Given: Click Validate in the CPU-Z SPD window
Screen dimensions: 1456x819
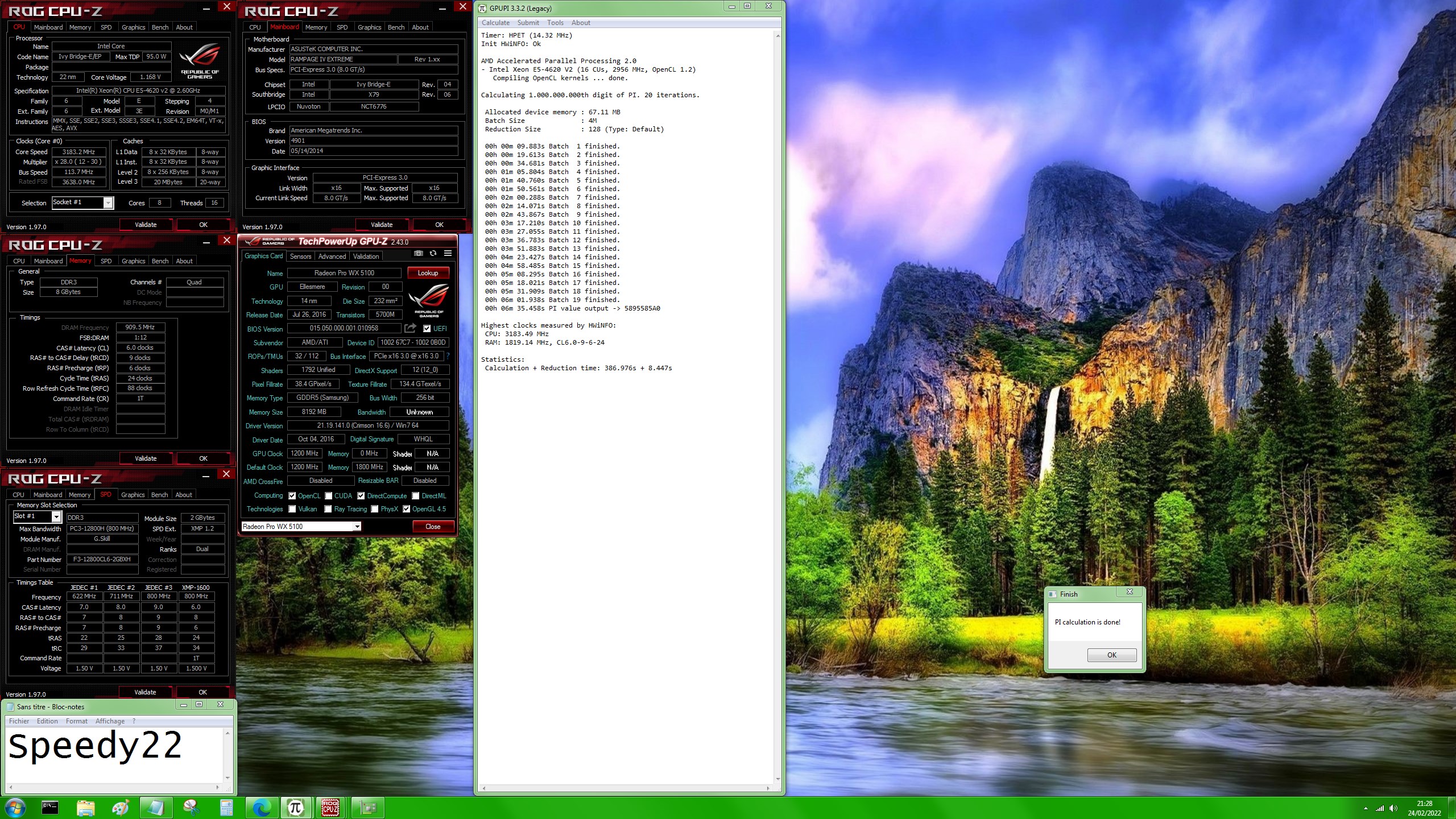Looking at the screenshot, I should pyautogui.click(x=145, y=692).
